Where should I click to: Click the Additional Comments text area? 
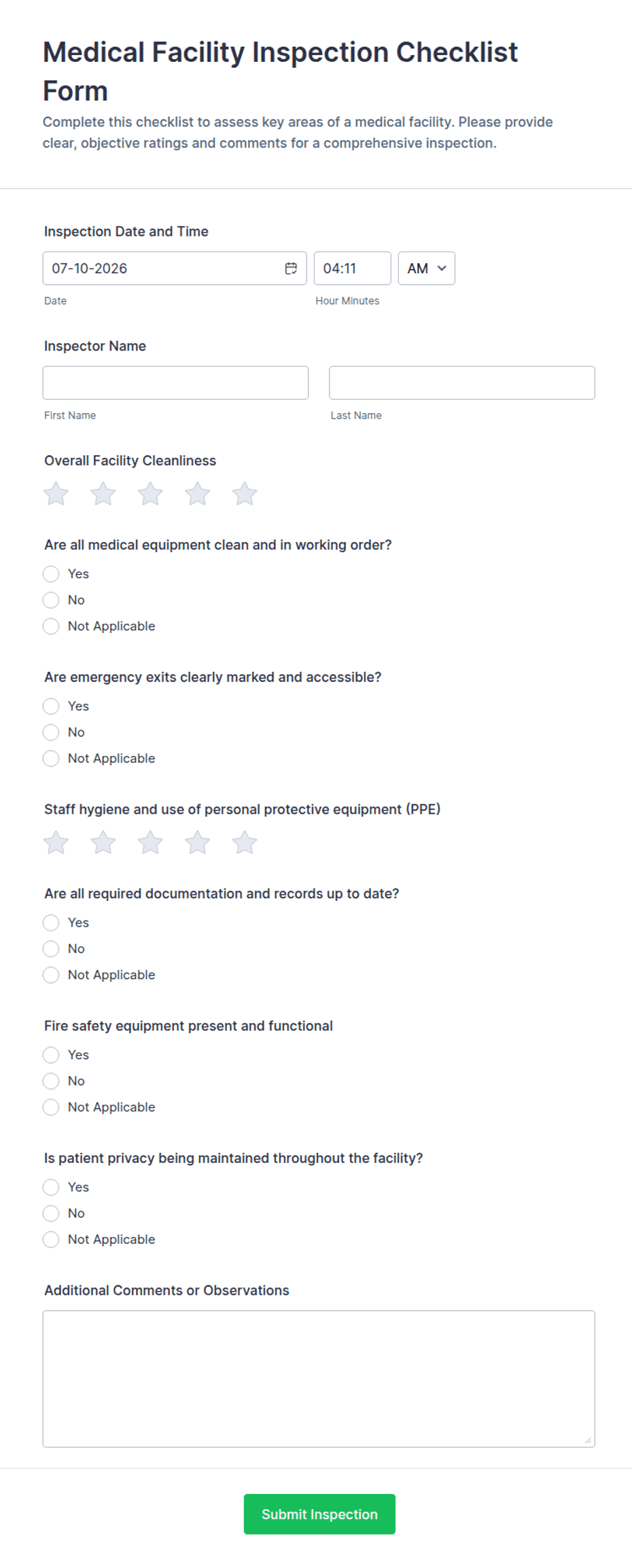(x=319, y=1378)
